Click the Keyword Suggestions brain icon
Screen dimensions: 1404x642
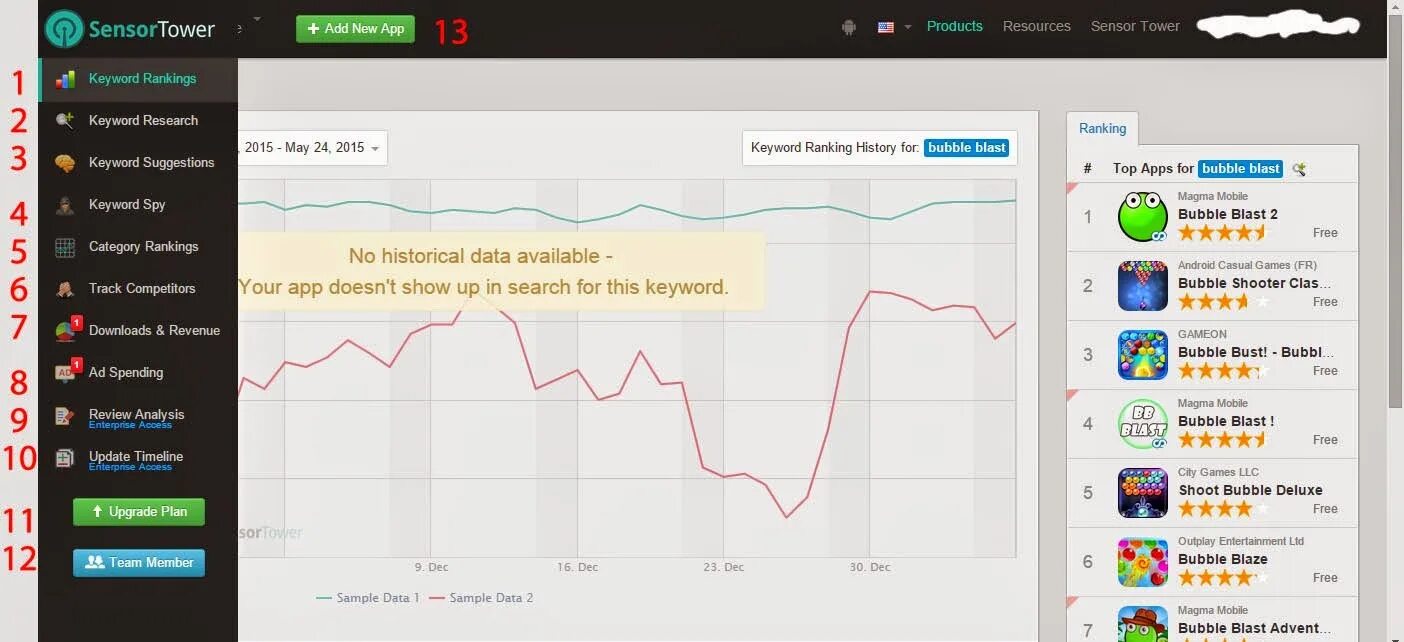pos(65,163)
